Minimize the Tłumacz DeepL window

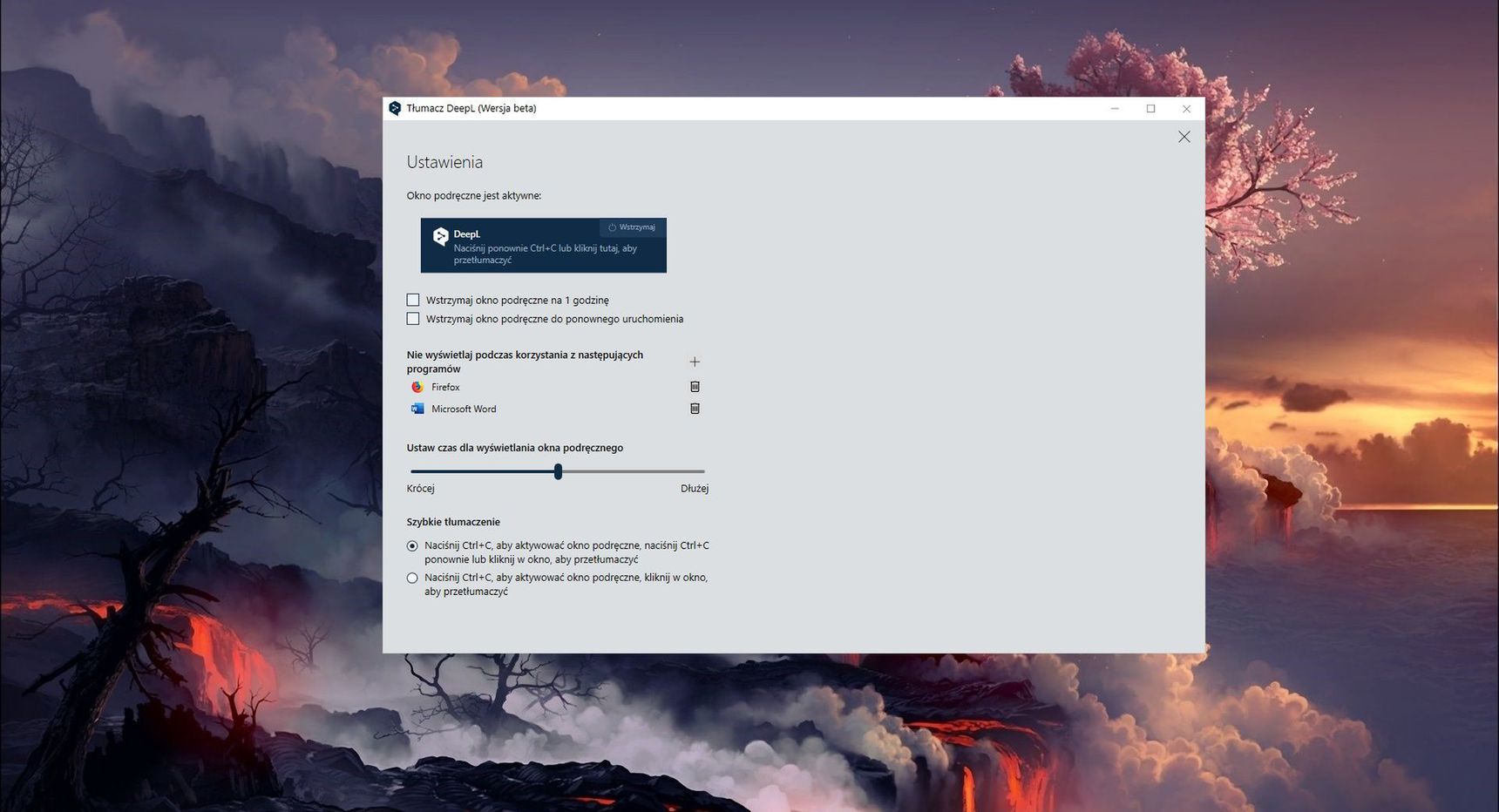tap(1115, 109)
